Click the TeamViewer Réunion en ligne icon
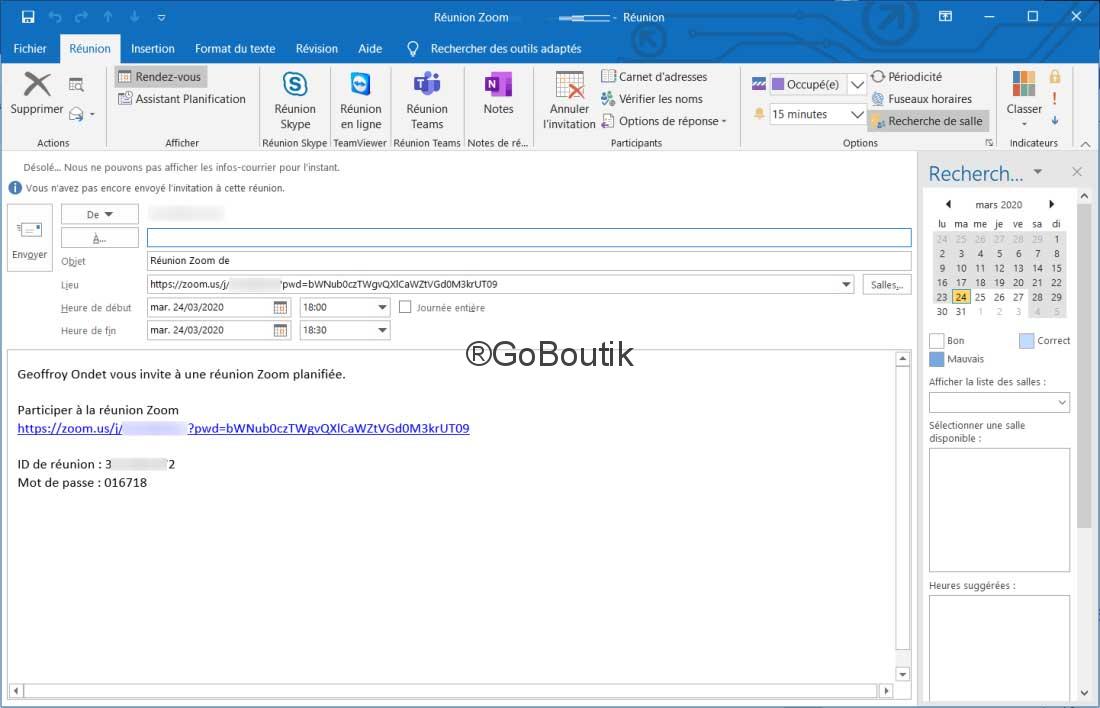 [x=361, y=85]
